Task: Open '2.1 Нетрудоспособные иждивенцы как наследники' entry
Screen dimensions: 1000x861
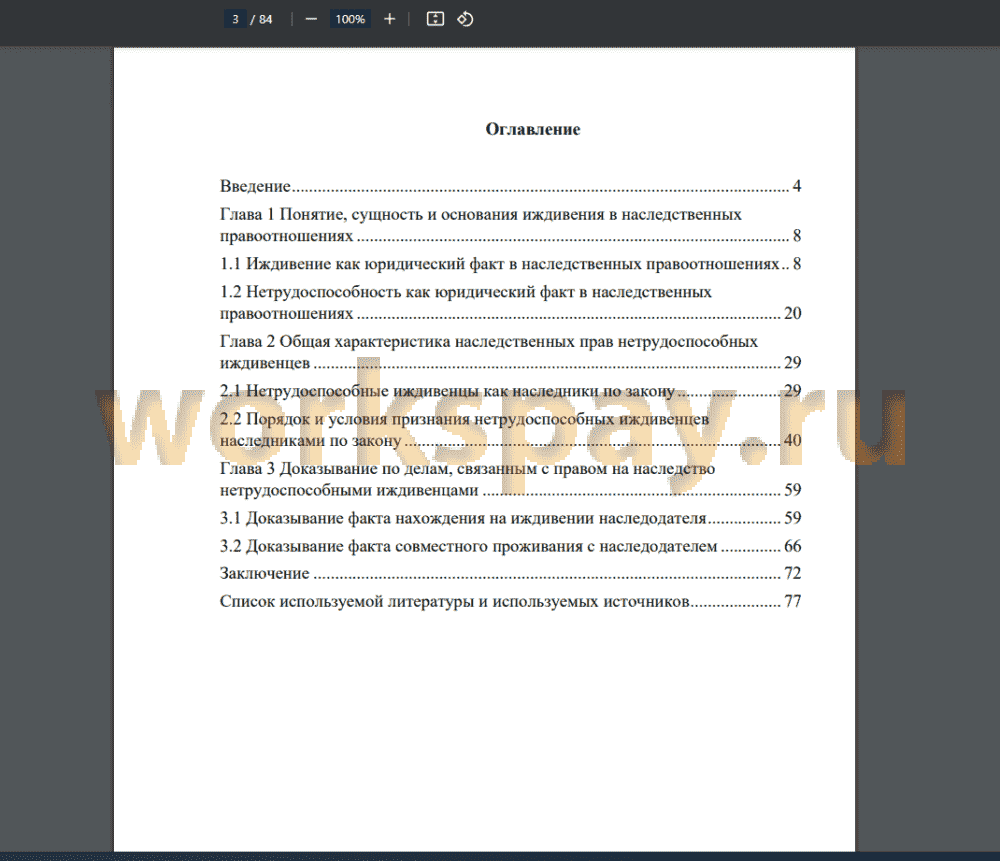Action: tap(510, 391)
